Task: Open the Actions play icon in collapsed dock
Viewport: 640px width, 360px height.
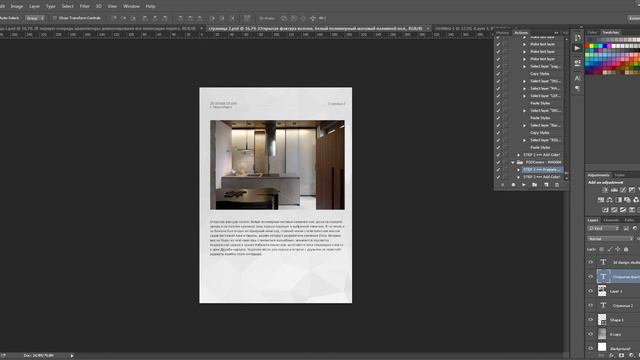Action: click(x=577, y=48)
